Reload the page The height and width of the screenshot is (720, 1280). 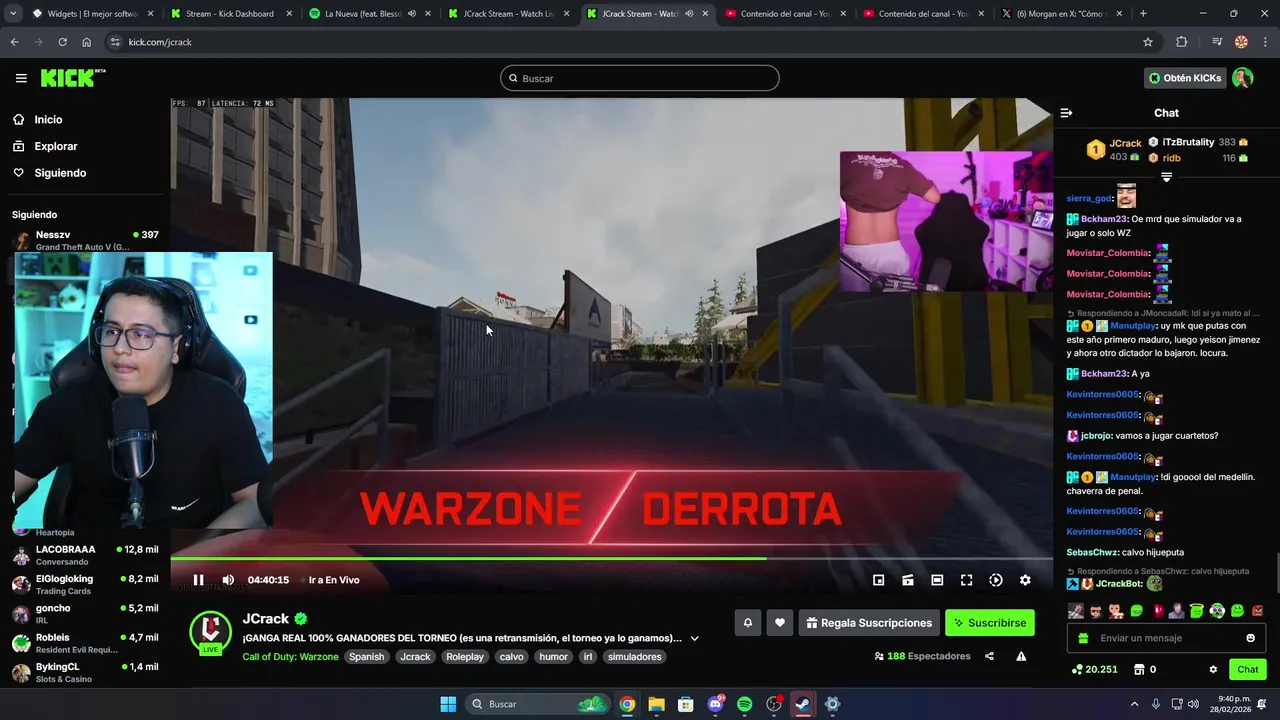click(62, 42)
